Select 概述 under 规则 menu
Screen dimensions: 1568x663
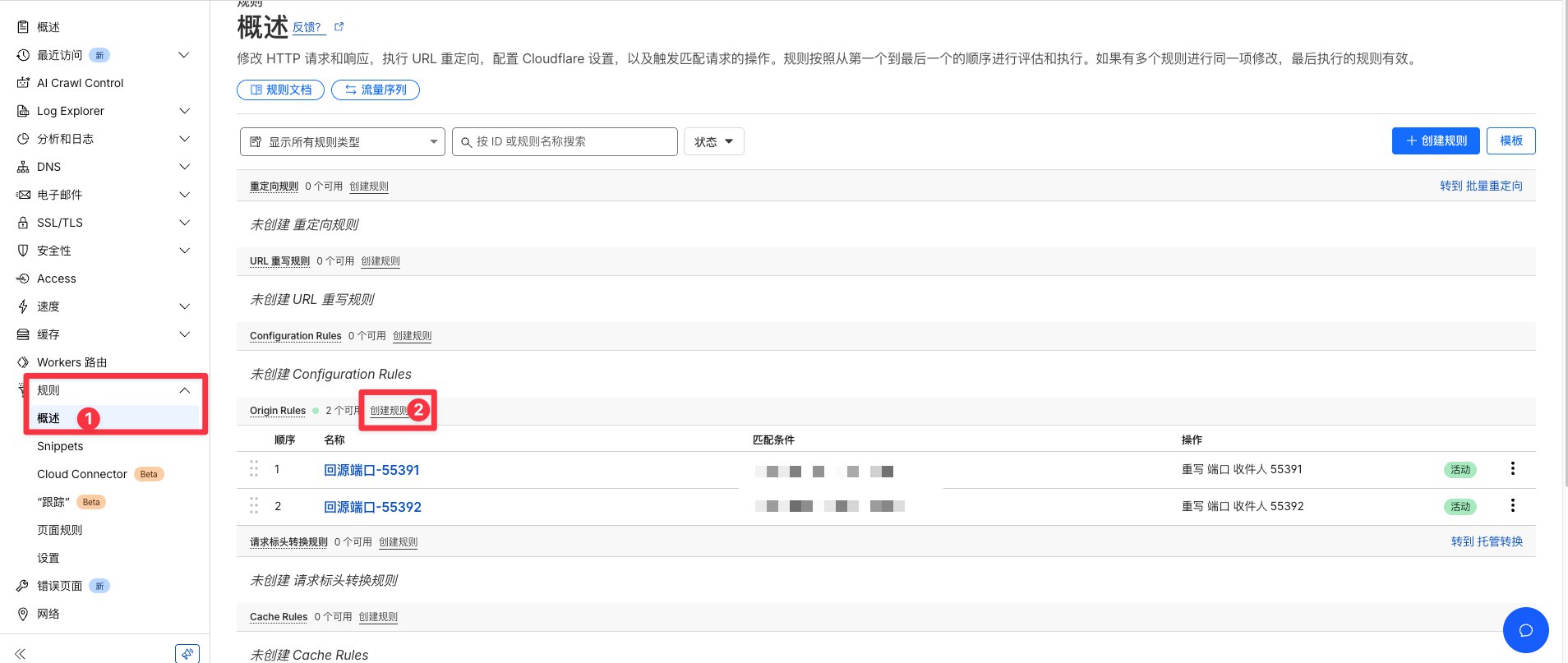coord(48,418)
